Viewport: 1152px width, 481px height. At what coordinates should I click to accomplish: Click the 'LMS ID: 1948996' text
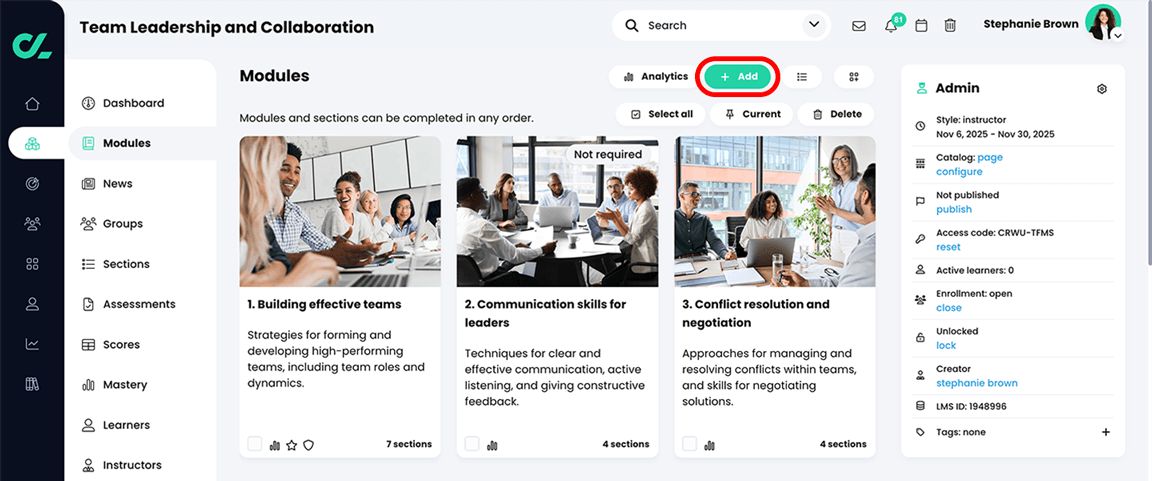(972, 407)
